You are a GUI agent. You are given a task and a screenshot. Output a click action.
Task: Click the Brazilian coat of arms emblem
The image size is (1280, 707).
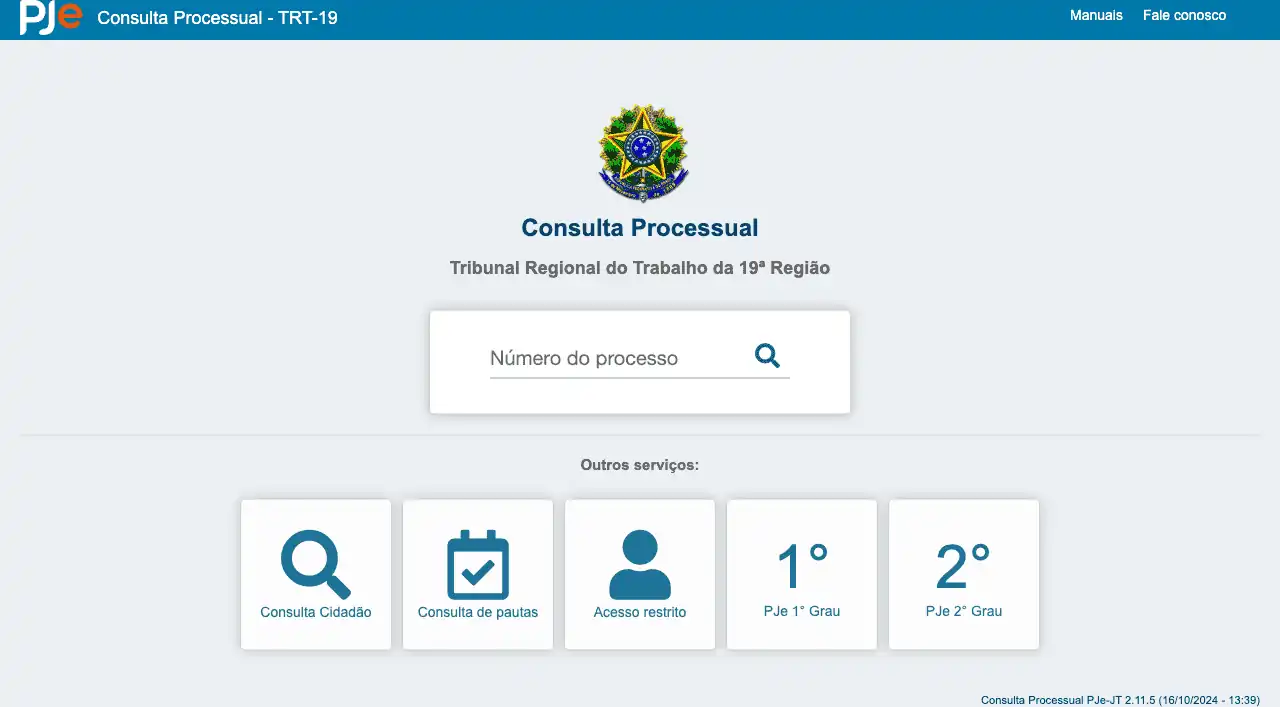(x=642, y=153)
